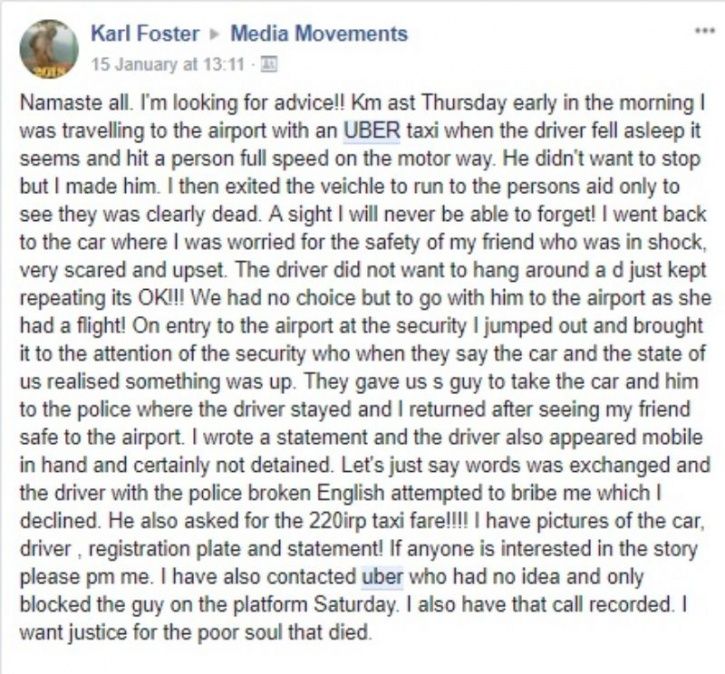Click the arrow between Karl Foster and Media Movements
The height and width of the screenshot is (674, 725).
tap(215, 35)
